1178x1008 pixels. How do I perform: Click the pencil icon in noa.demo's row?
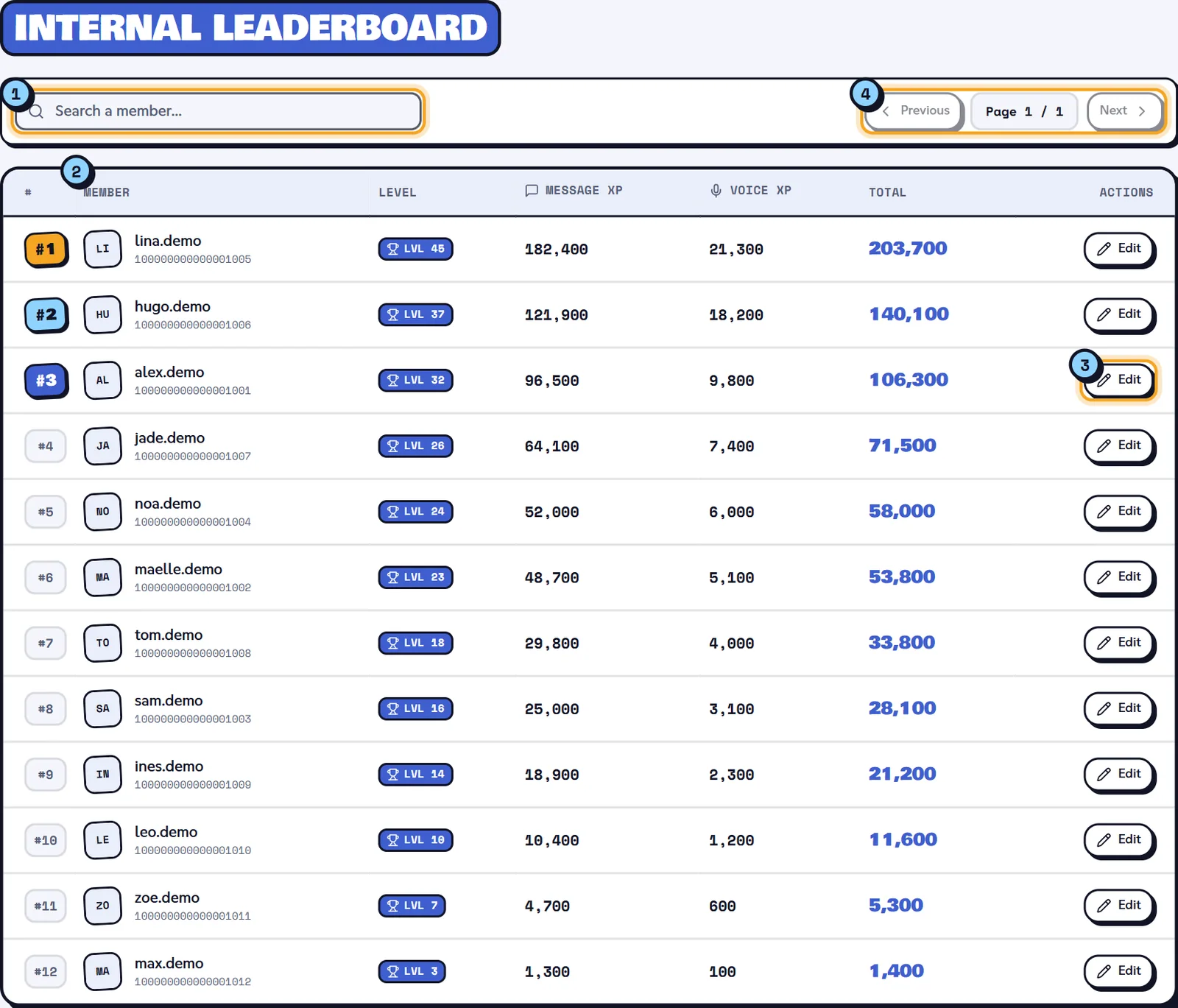pos(1104,512)
